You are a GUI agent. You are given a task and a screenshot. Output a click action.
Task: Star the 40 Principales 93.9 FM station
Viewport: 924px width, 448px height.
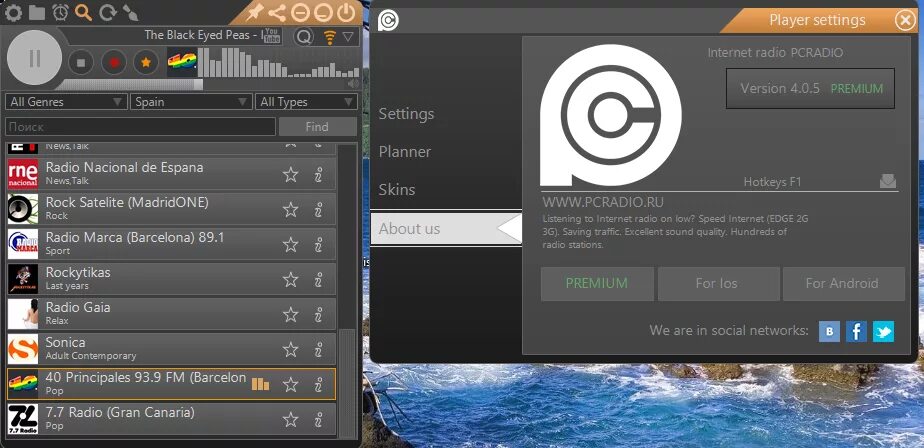(x=290, y=384)
